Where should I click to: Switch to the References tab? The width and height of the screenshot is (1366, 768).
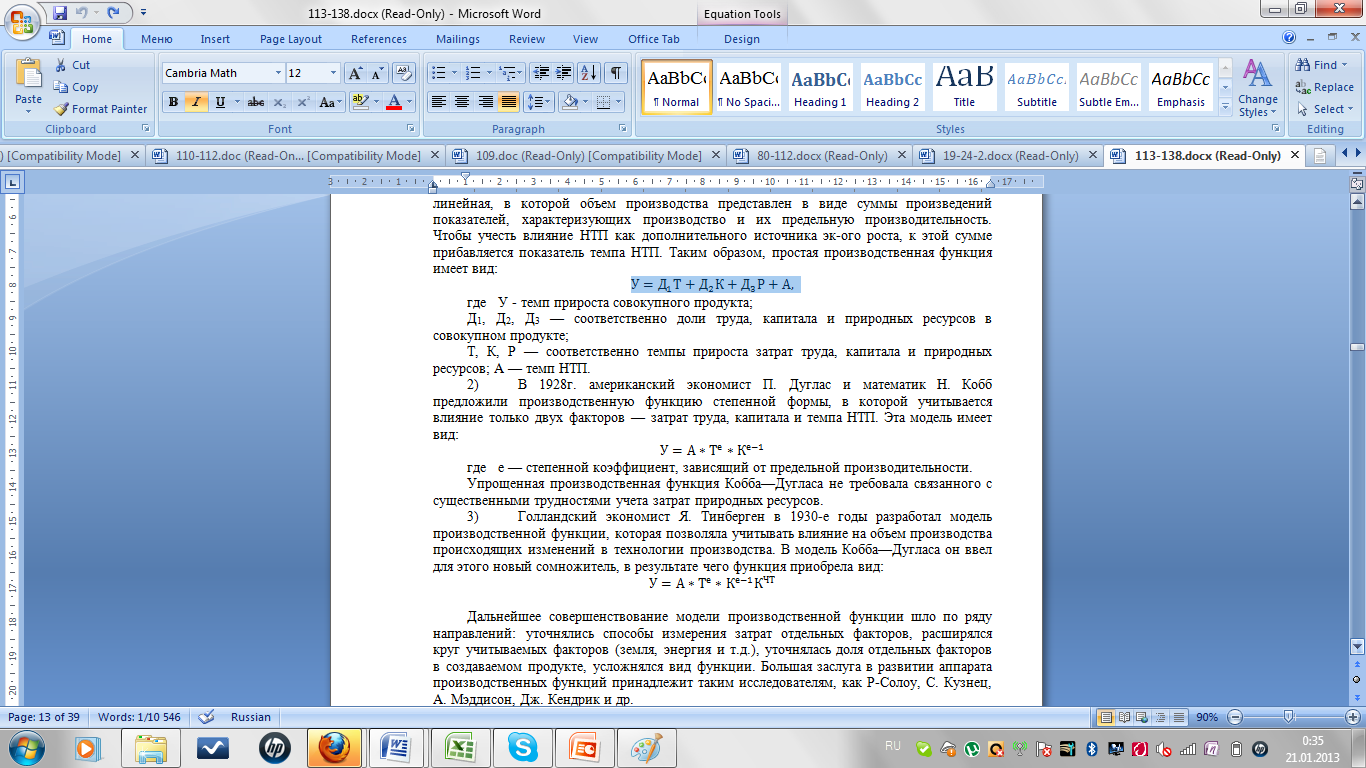click(379, 39)
